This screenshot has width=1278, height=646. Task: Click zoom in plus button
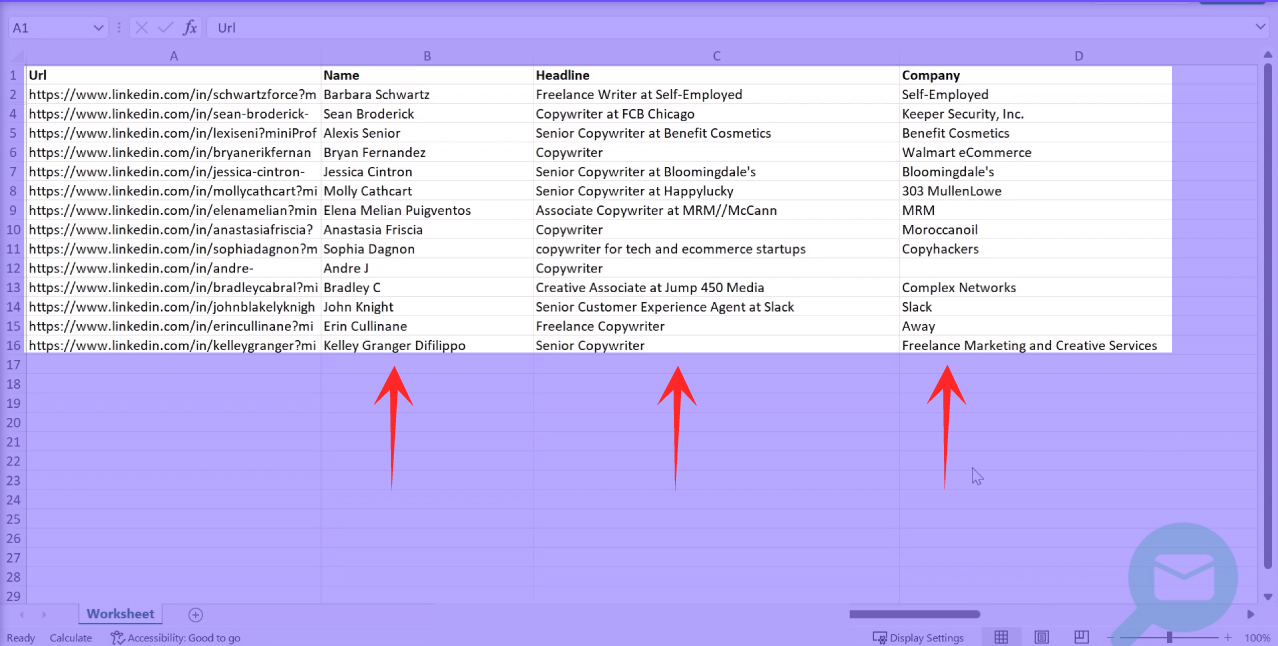coord(1228,638)
